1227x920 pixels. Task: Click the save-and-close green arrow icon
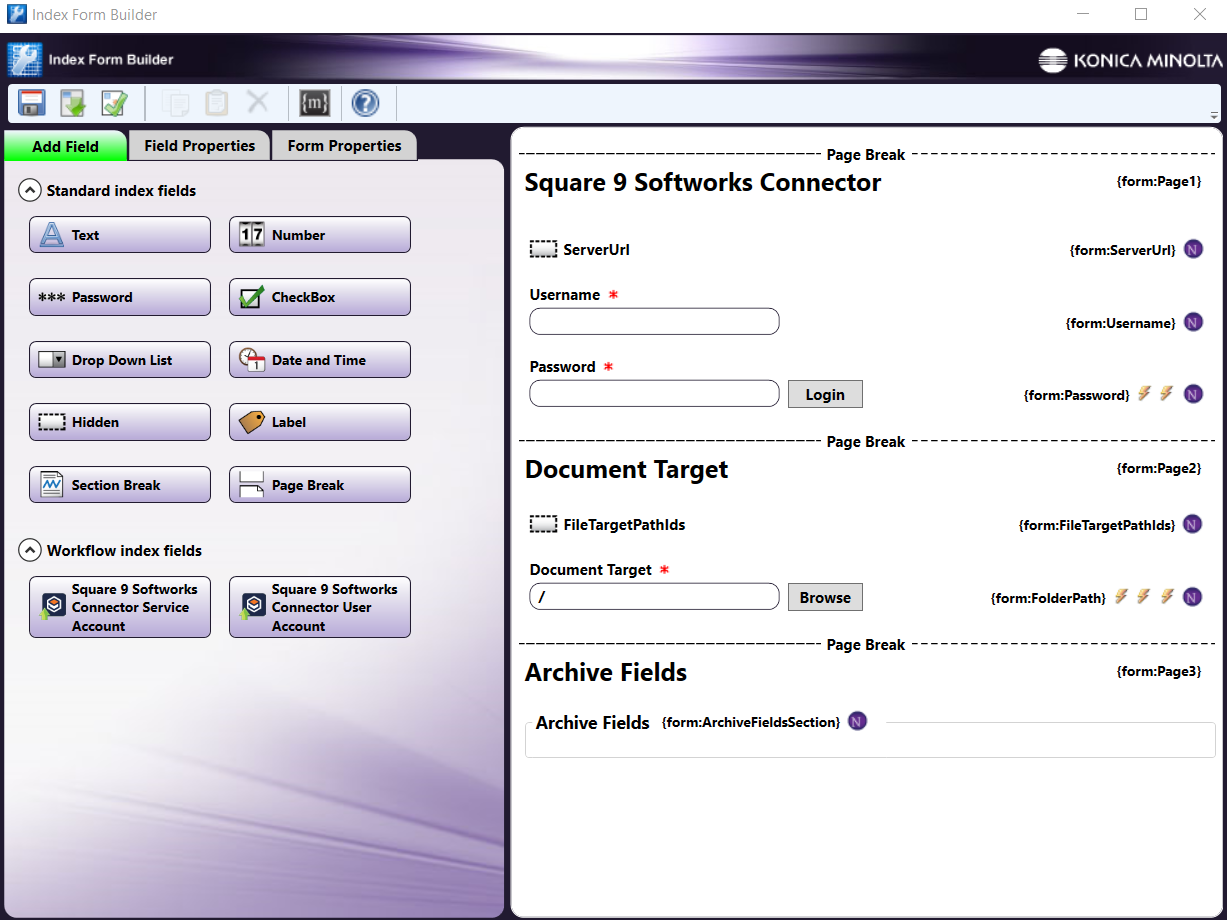point(74,103)
